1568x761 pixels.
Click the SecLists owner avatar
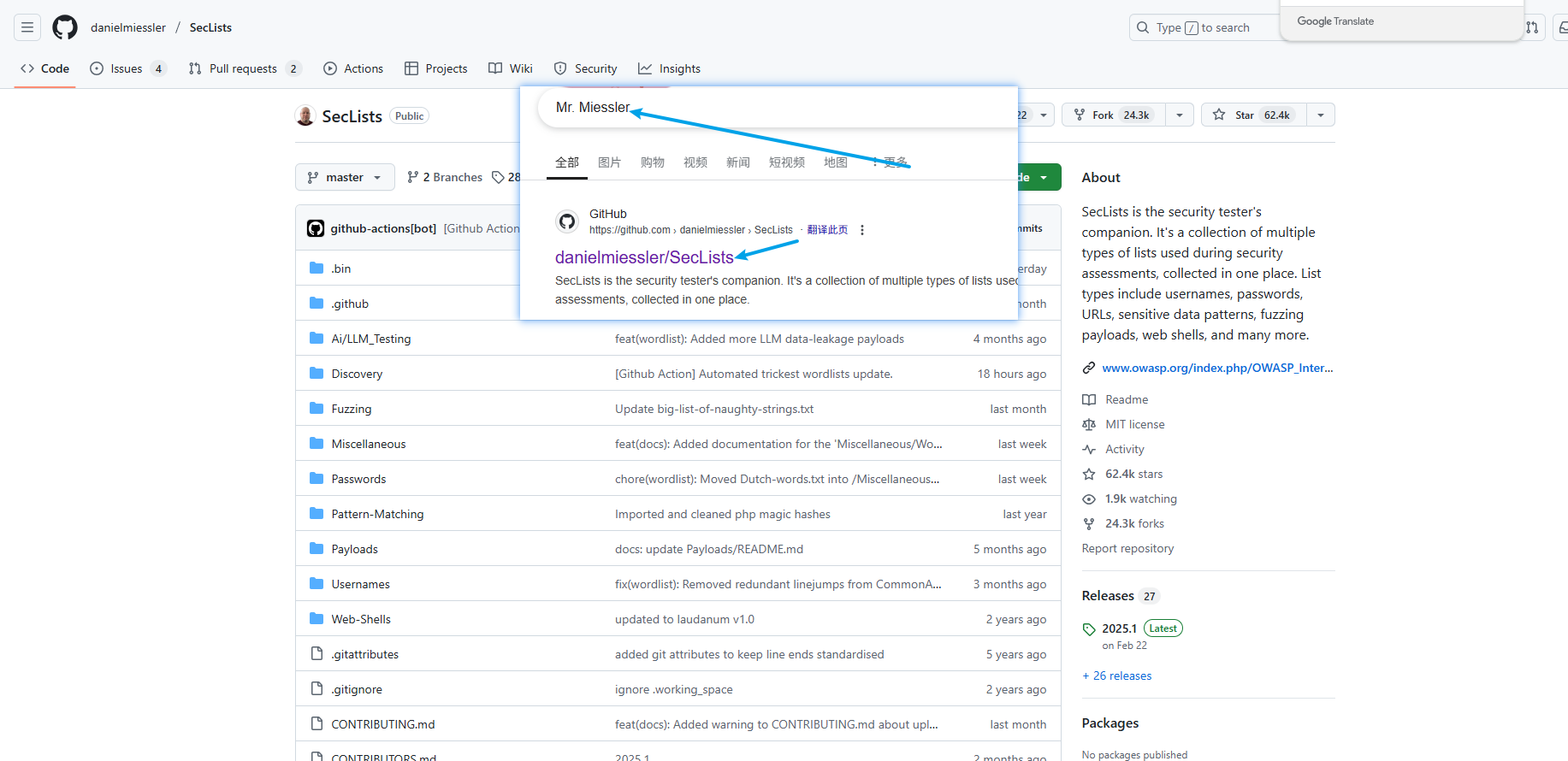coord(305,115)
